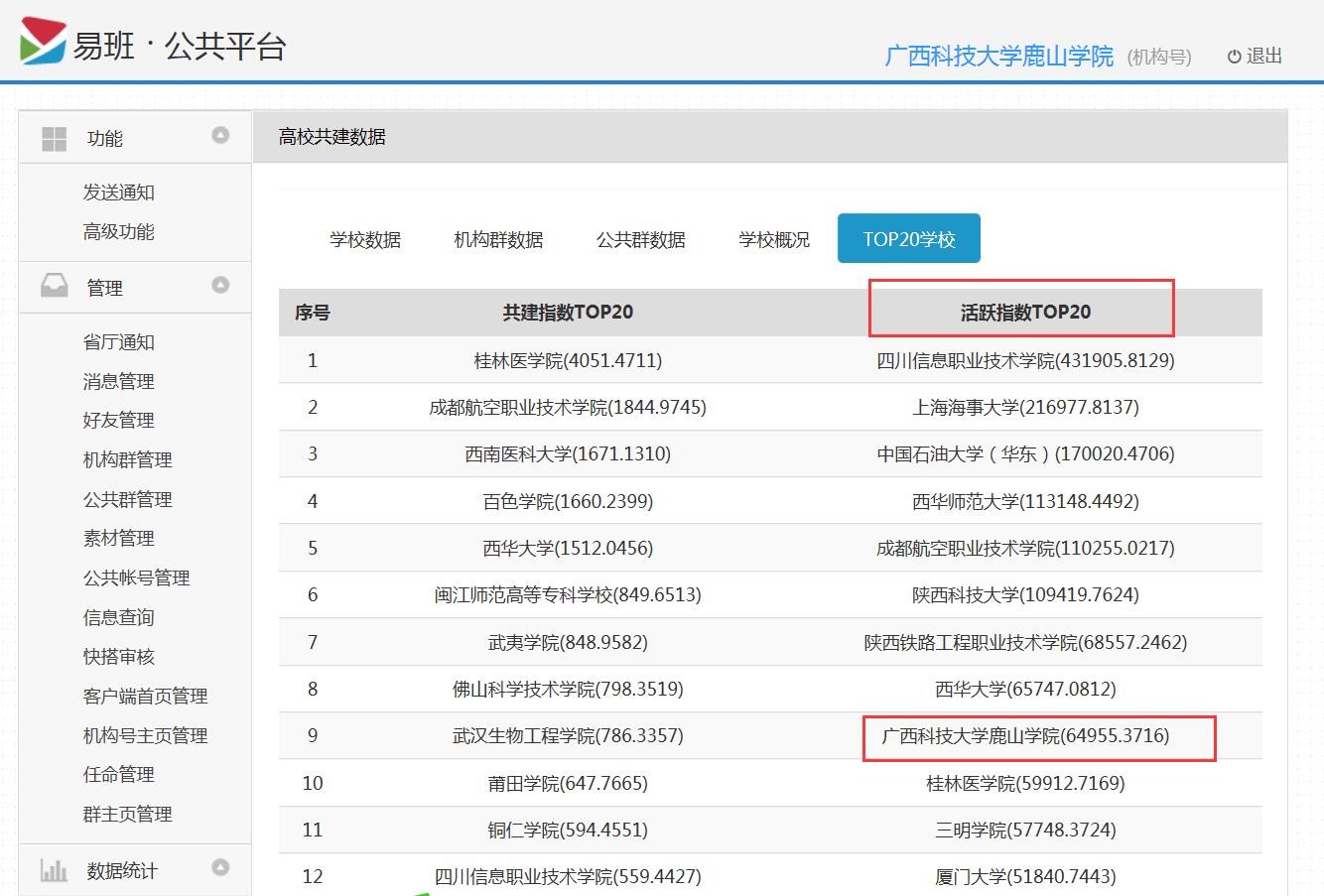The height and width of the screenshot is (896, 1324).
Task: Select cell 西华大学(65747.0812)
Action: pyautogui.click(x=1025, y=689)
